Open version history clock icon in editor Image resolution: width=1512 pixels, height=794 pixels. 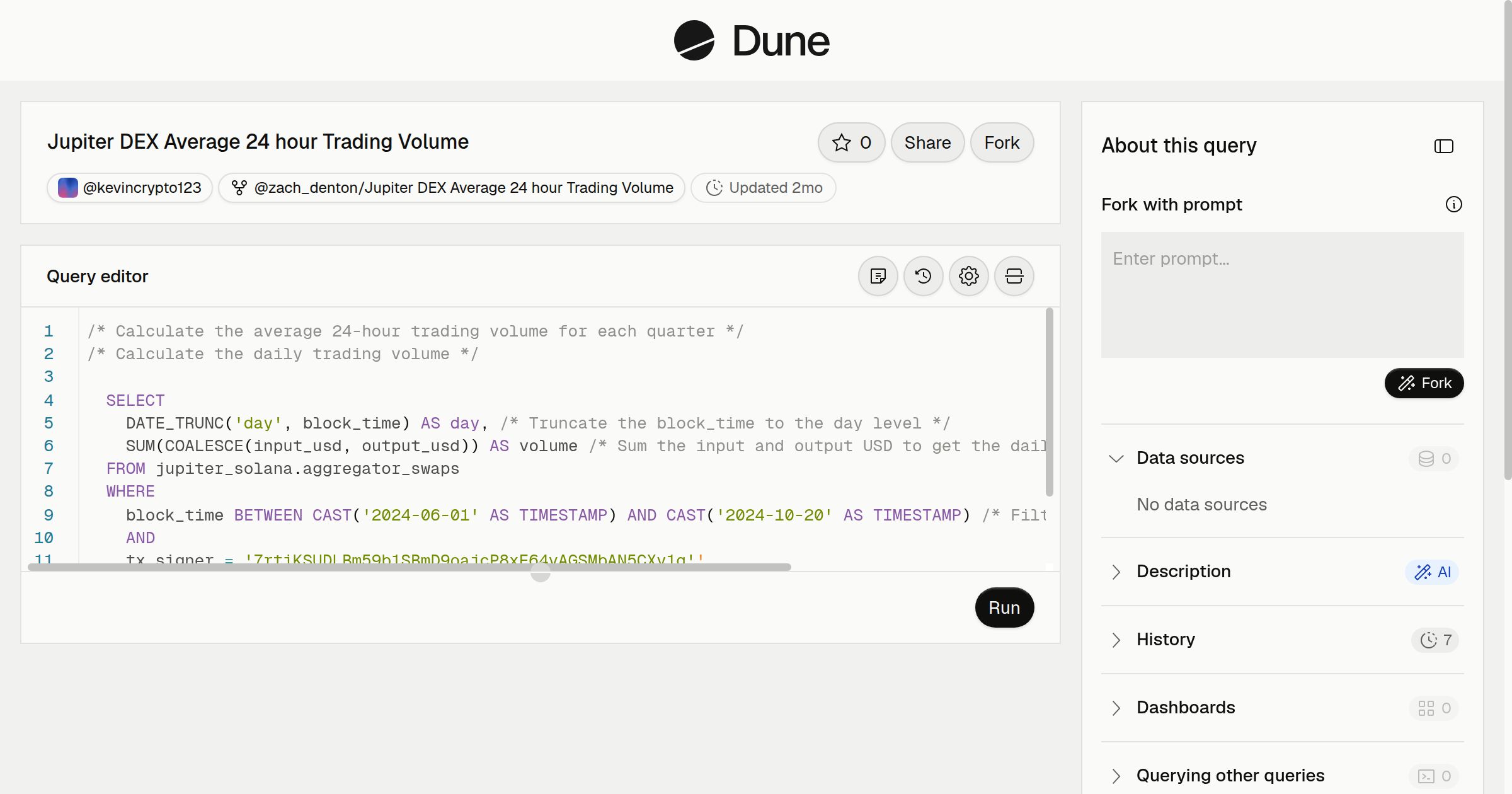[x=923, y=276]
